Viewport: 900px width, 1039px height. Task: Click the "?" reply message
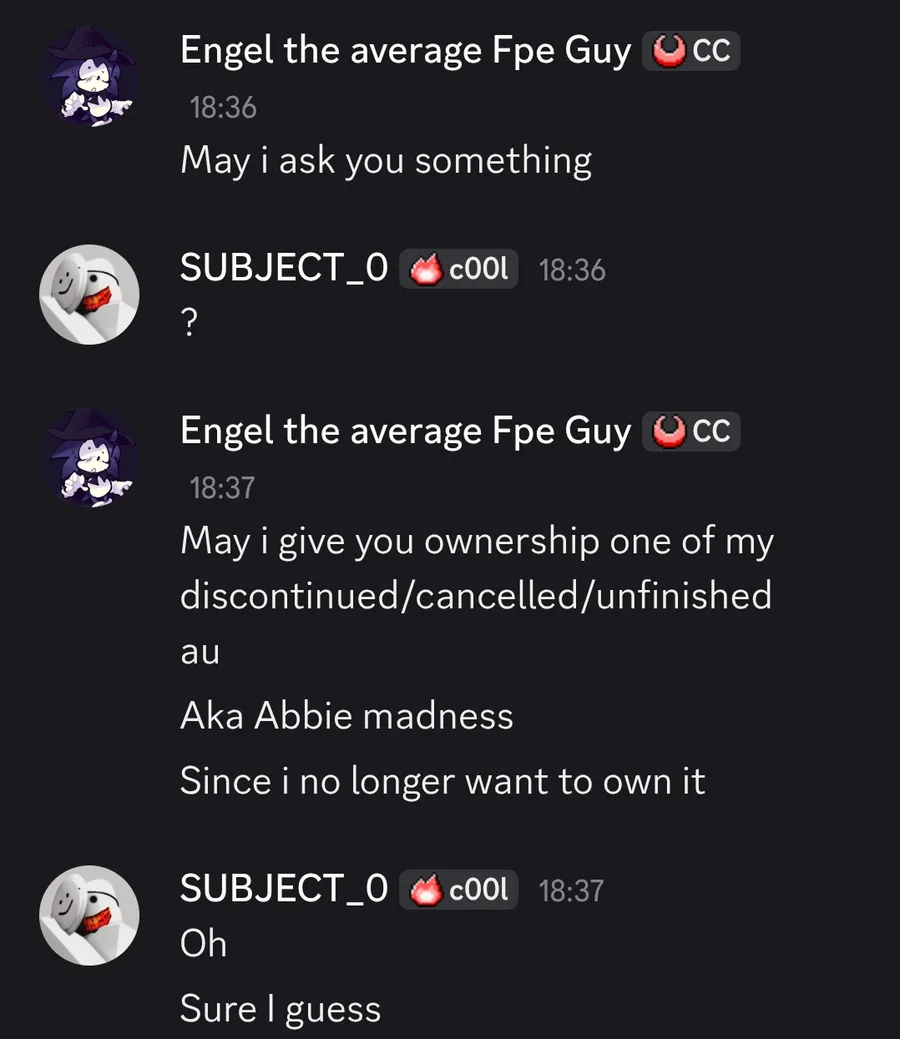tap(188, 322)
